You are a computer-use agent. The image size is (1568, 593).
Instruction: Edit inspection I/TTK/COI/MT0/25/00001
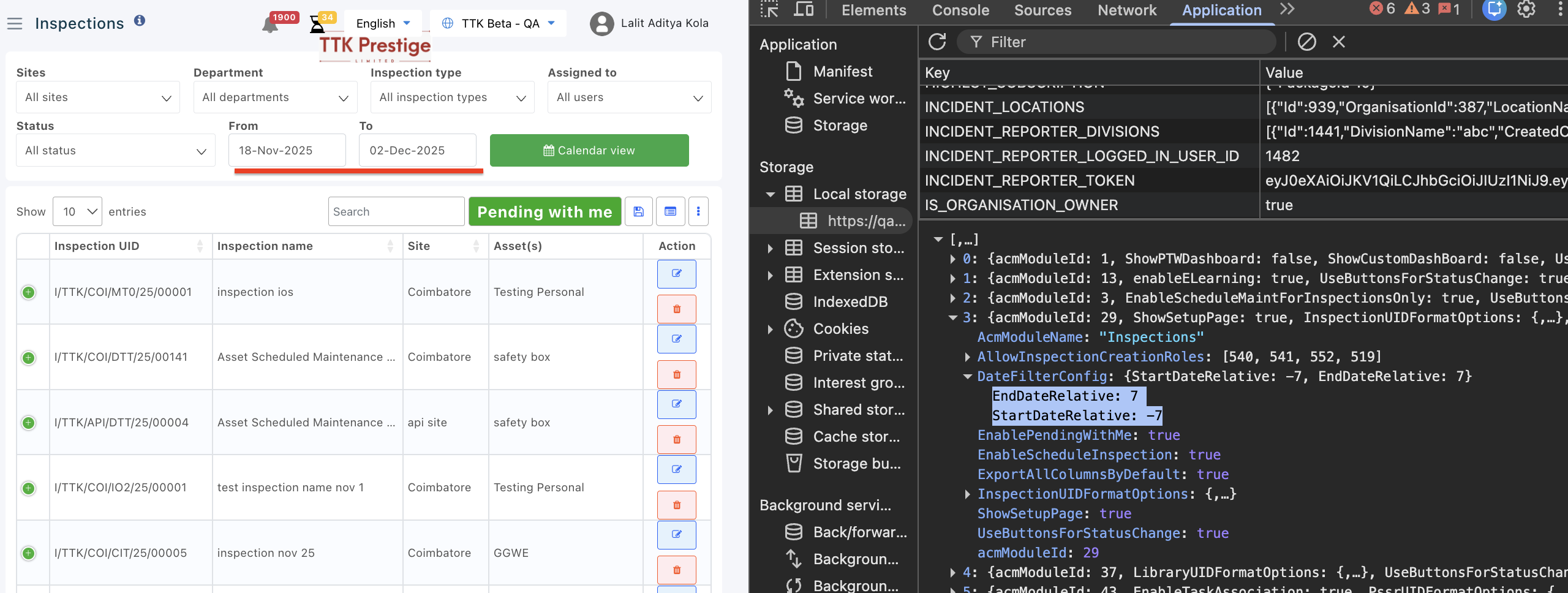click(x=676, y=274)
